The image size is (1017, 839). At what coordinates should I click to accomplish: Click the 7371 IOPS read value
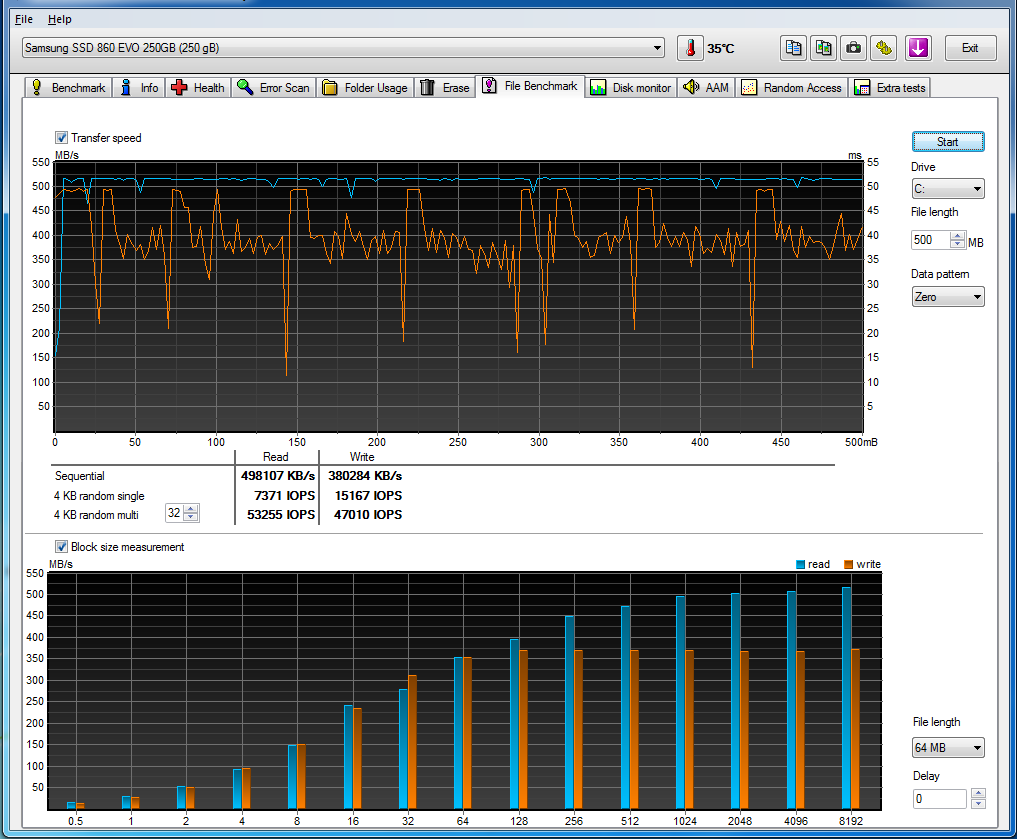(285, 495)
